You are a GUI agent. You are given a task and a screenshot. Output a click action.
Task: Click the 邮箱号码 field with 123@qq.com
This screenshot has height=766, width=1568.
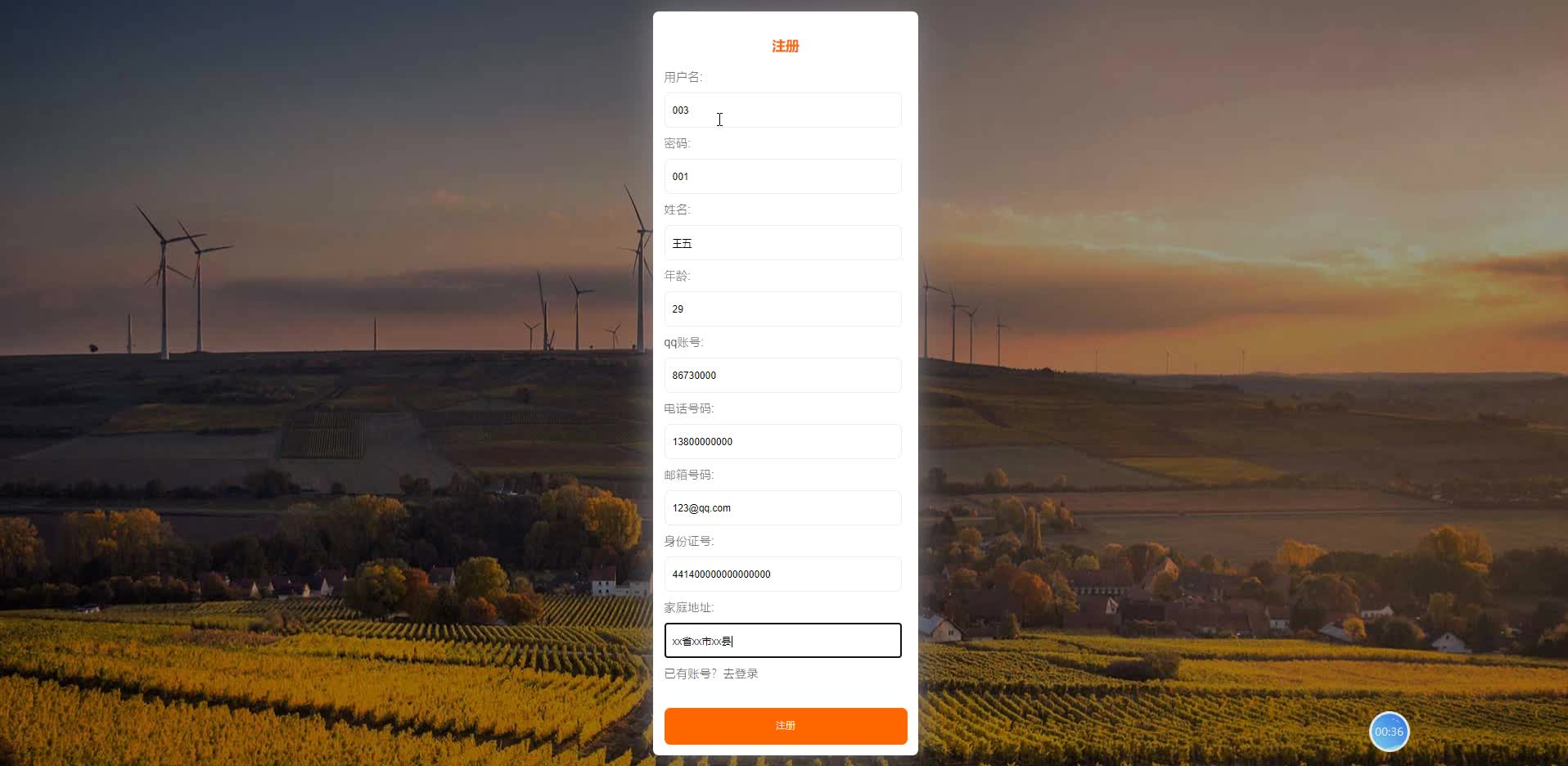(x=782, y=508)
